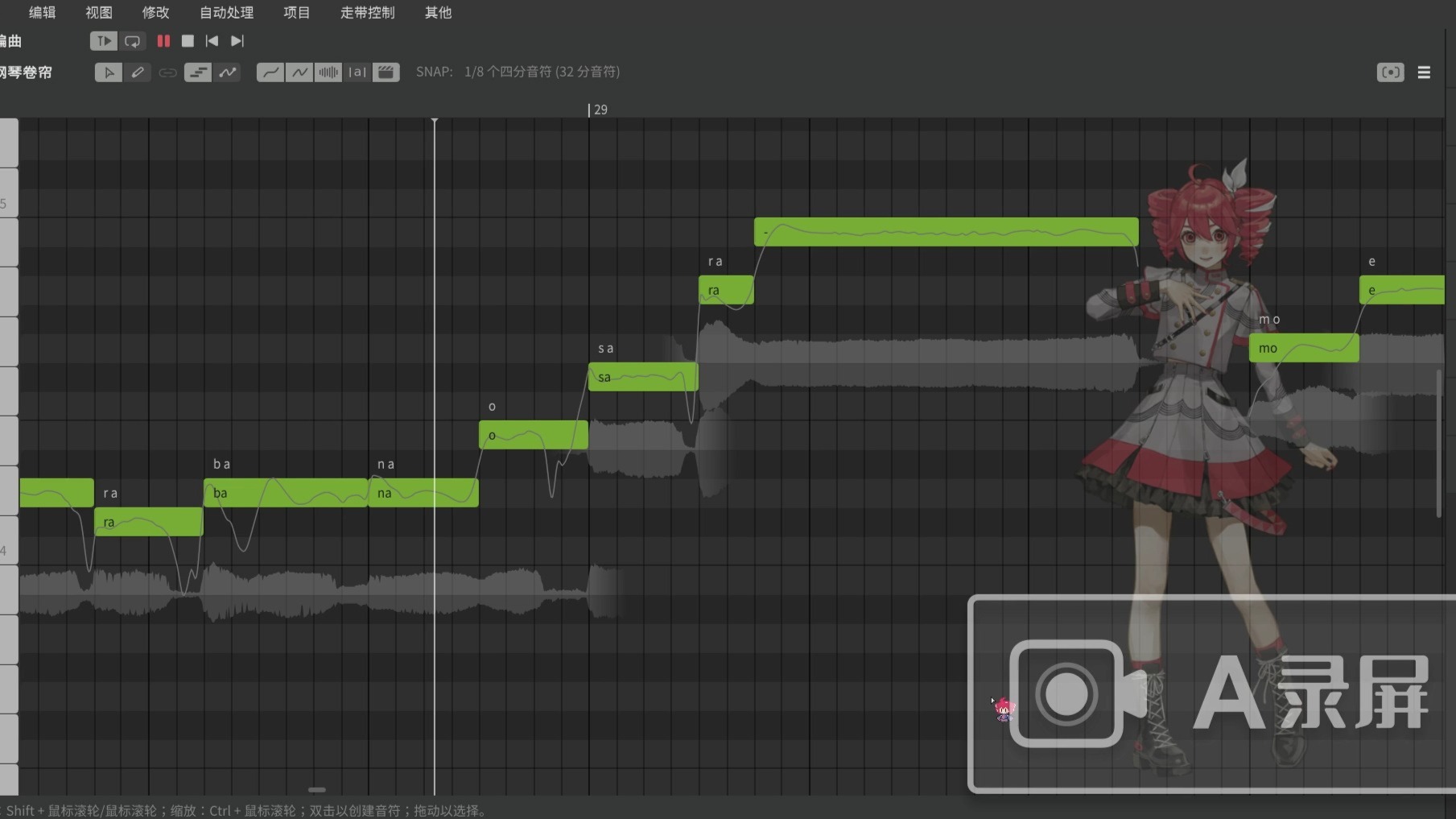Open the 修改 menu

155,12
